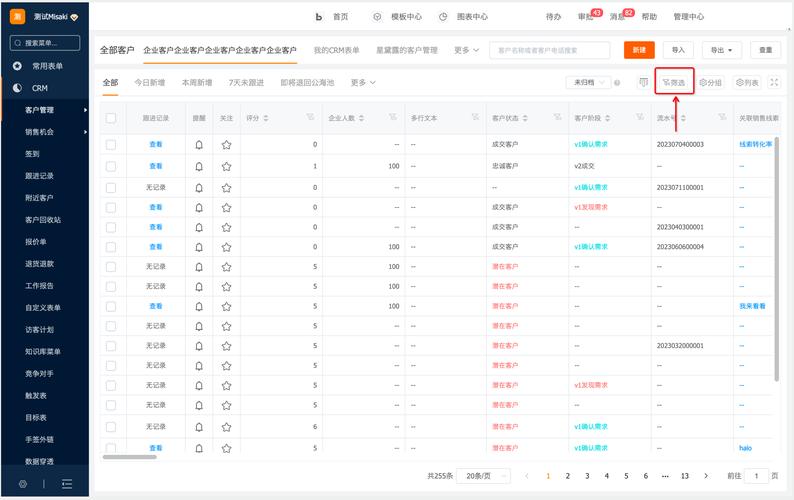This screenshot has height=500, width=794.
Task: Open filter funnel on 企业人数 column
Action: (392, 117)
